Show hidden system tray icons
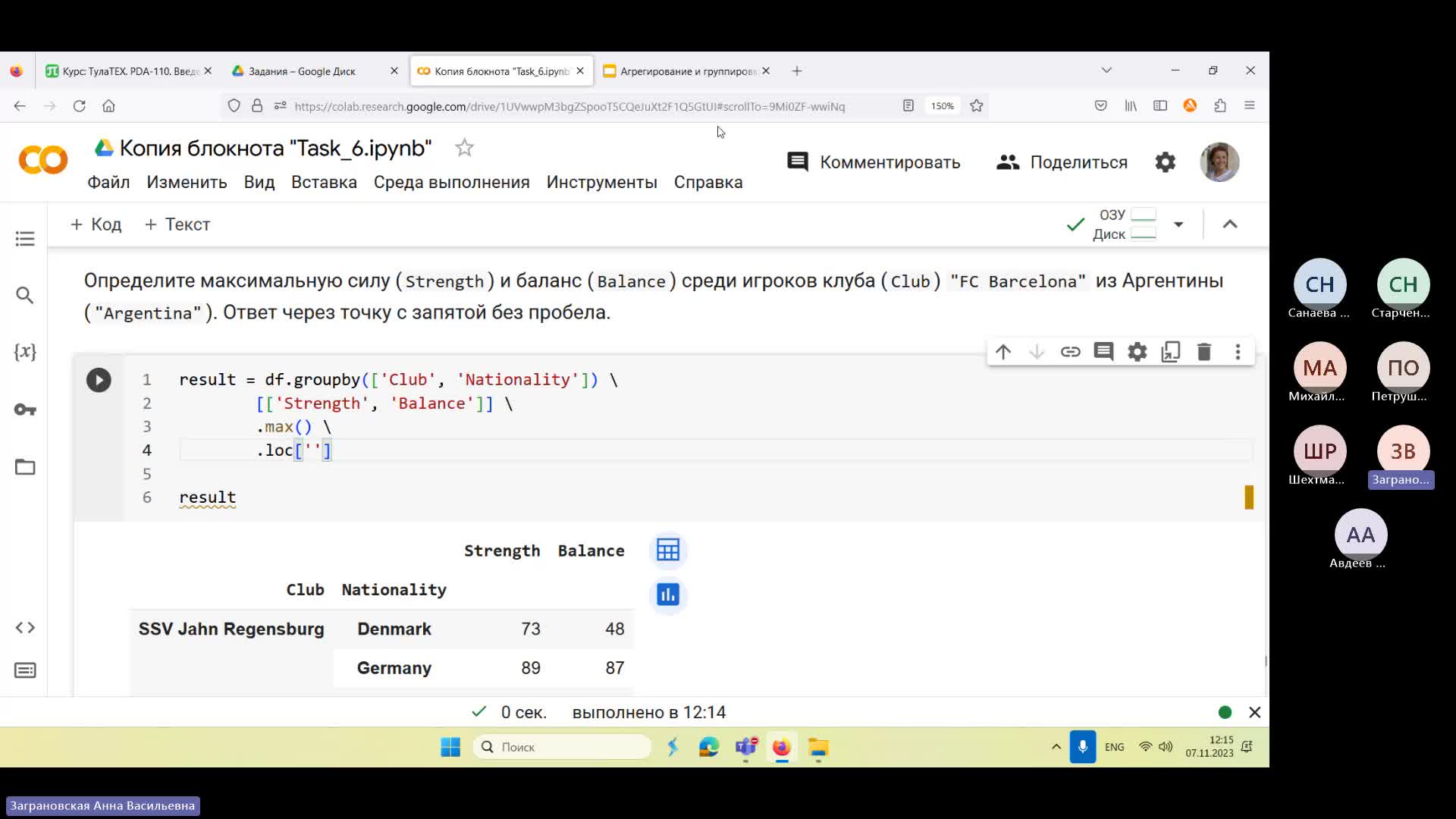 pyautogui.click(x=1056, y=747)
